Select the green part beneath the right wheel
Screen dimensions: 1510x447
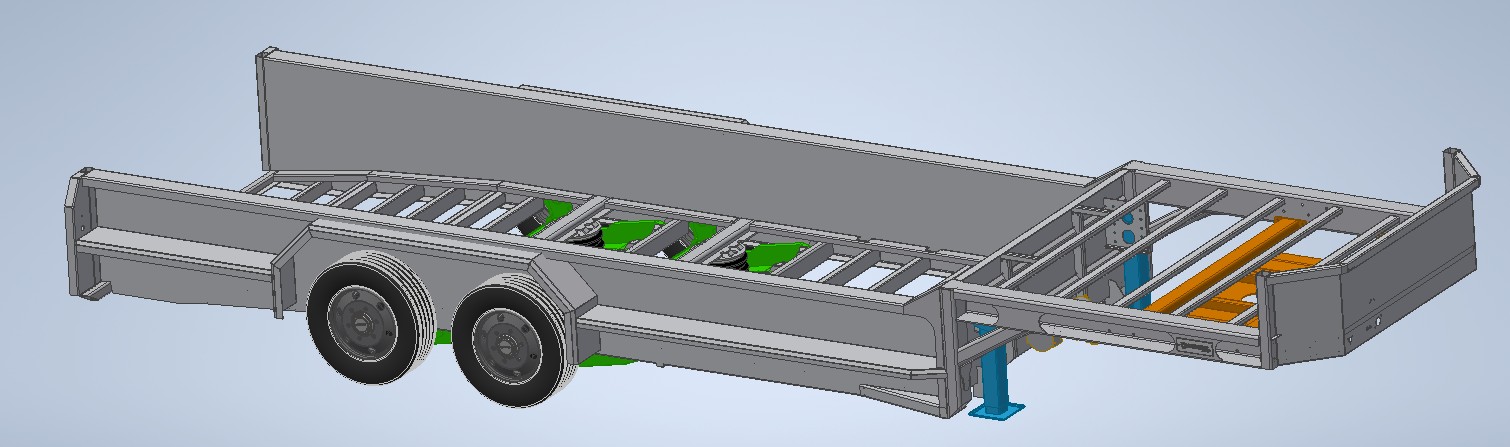600,360
